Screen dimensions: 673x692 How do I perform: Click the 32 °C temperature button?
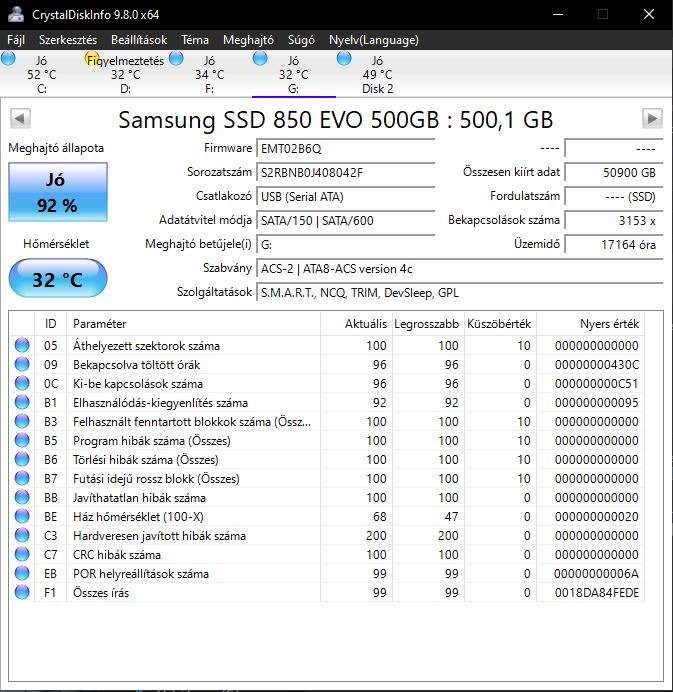click(x=57, y=278)
